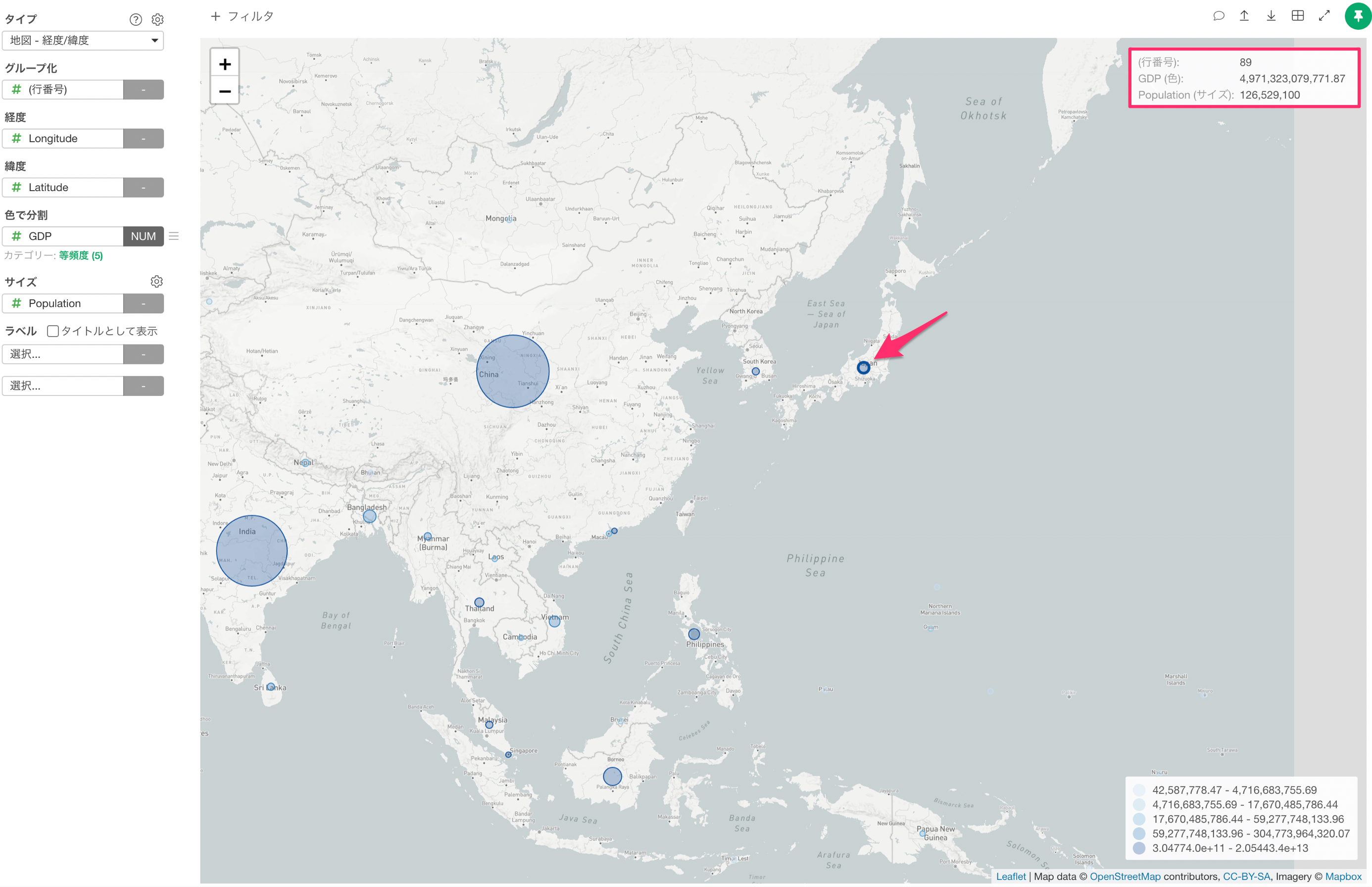
Task: Open the 等頻度 (5) category link
Action: coord(81,256)
